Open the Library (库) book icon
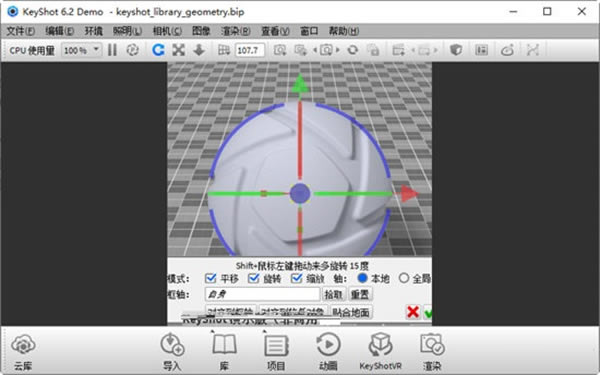 (224, 351)
